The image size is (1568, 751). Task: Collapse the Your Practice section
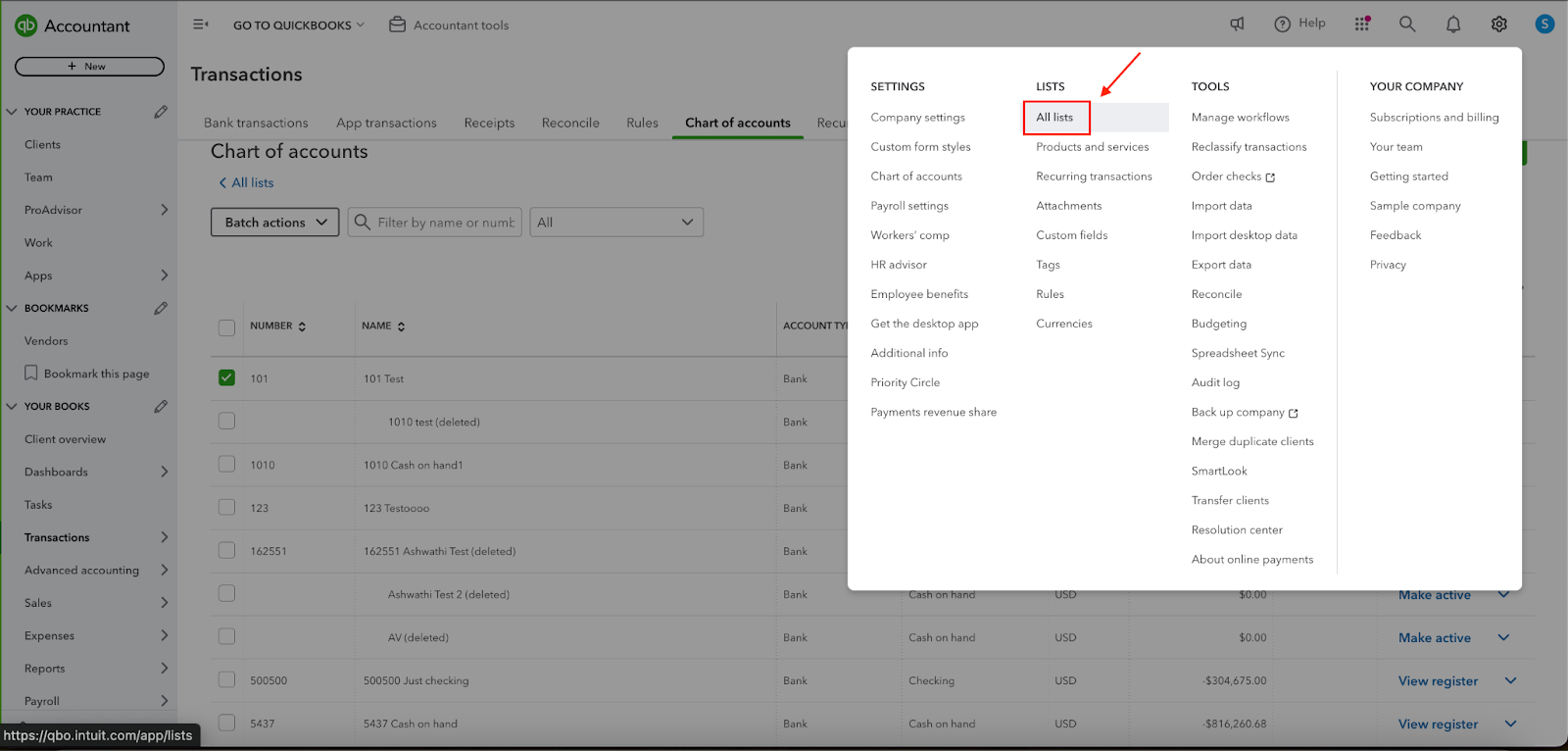click(12, 112)
